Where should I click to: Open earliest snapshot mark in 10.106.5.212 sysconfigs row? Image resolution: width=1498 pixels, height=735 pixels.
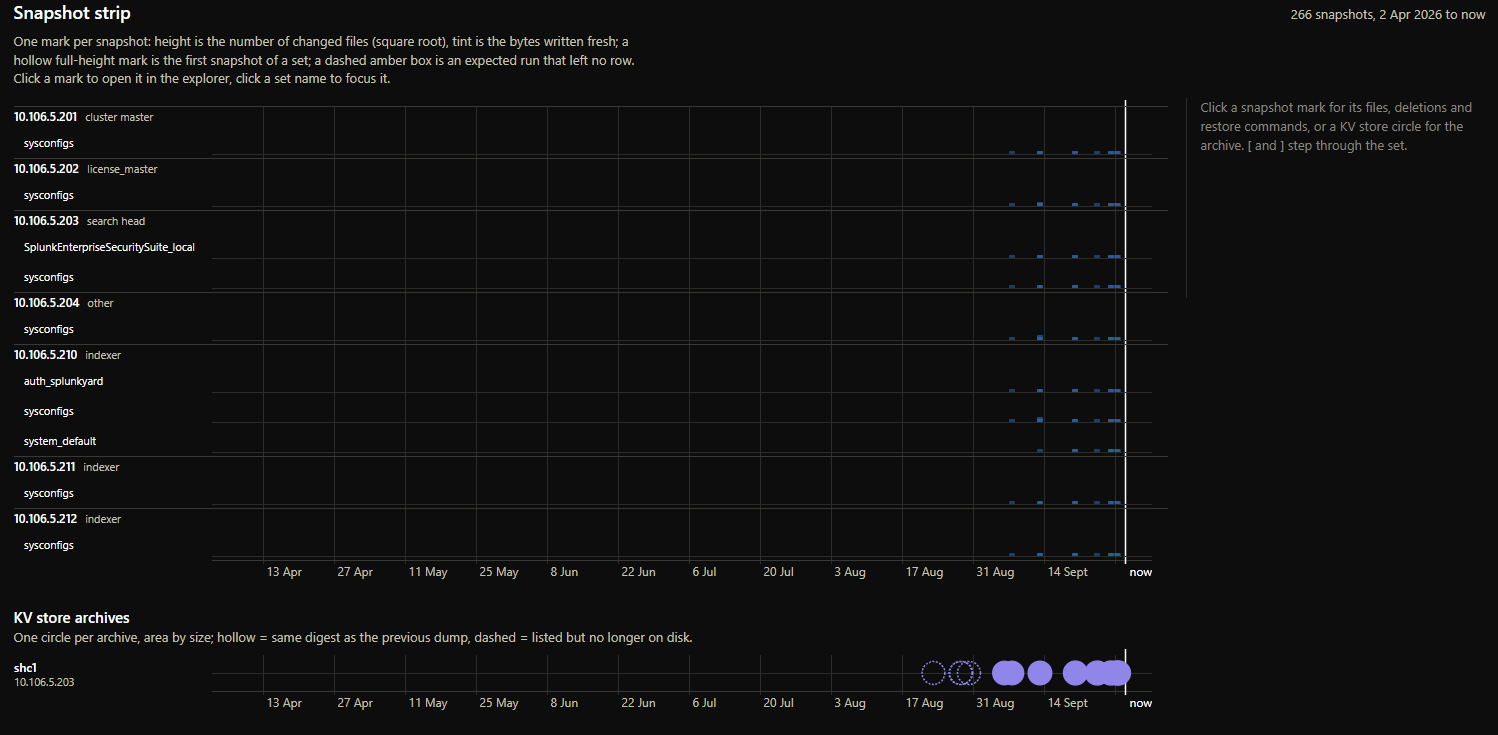(x=1012, y=554)
